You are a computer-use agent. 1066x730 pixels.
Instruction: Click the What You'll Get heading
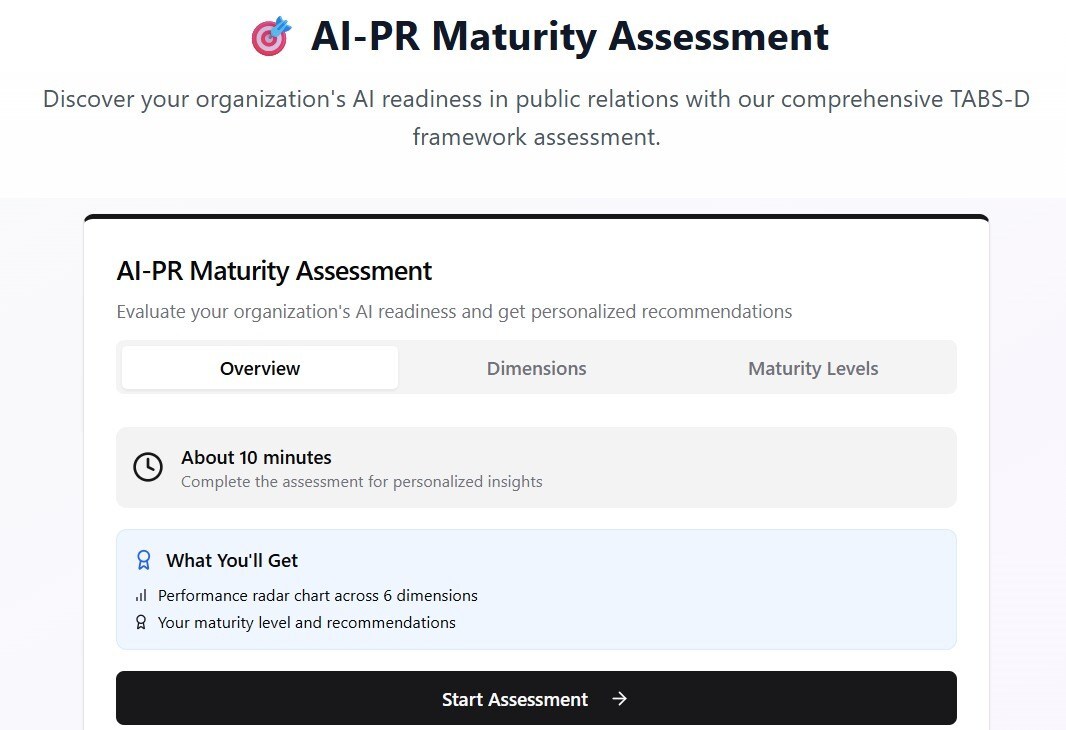tap(232, 560)
